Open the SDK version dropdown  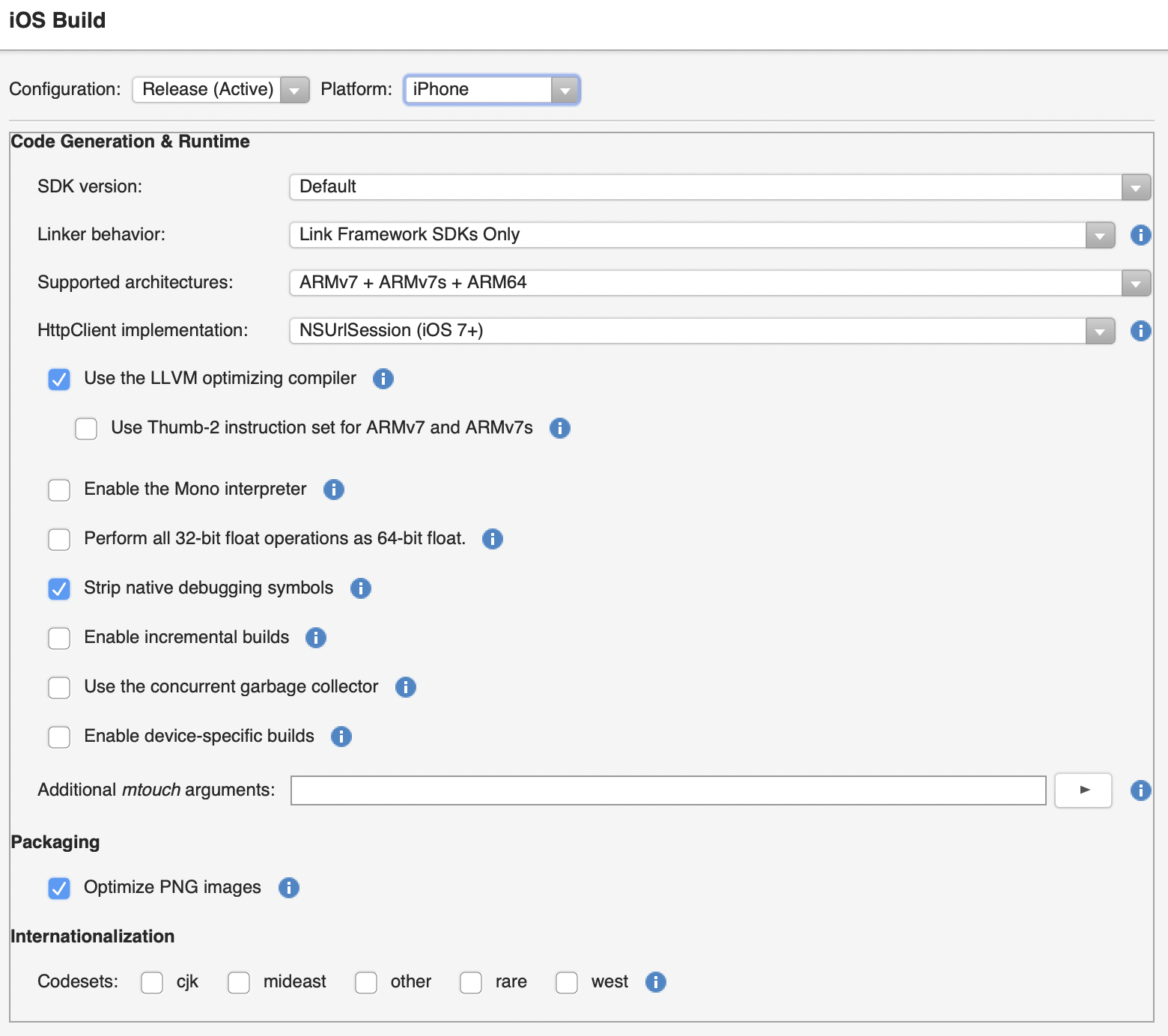pyautogui.click(x=720, y=187)
